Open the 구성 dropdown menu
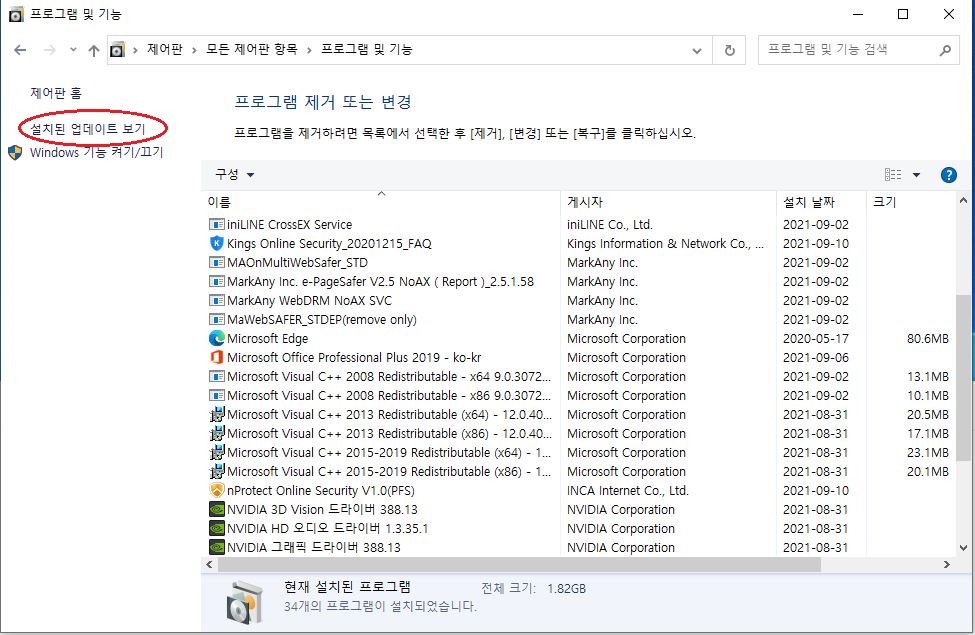975x635 pixels. tap(234, 175)
